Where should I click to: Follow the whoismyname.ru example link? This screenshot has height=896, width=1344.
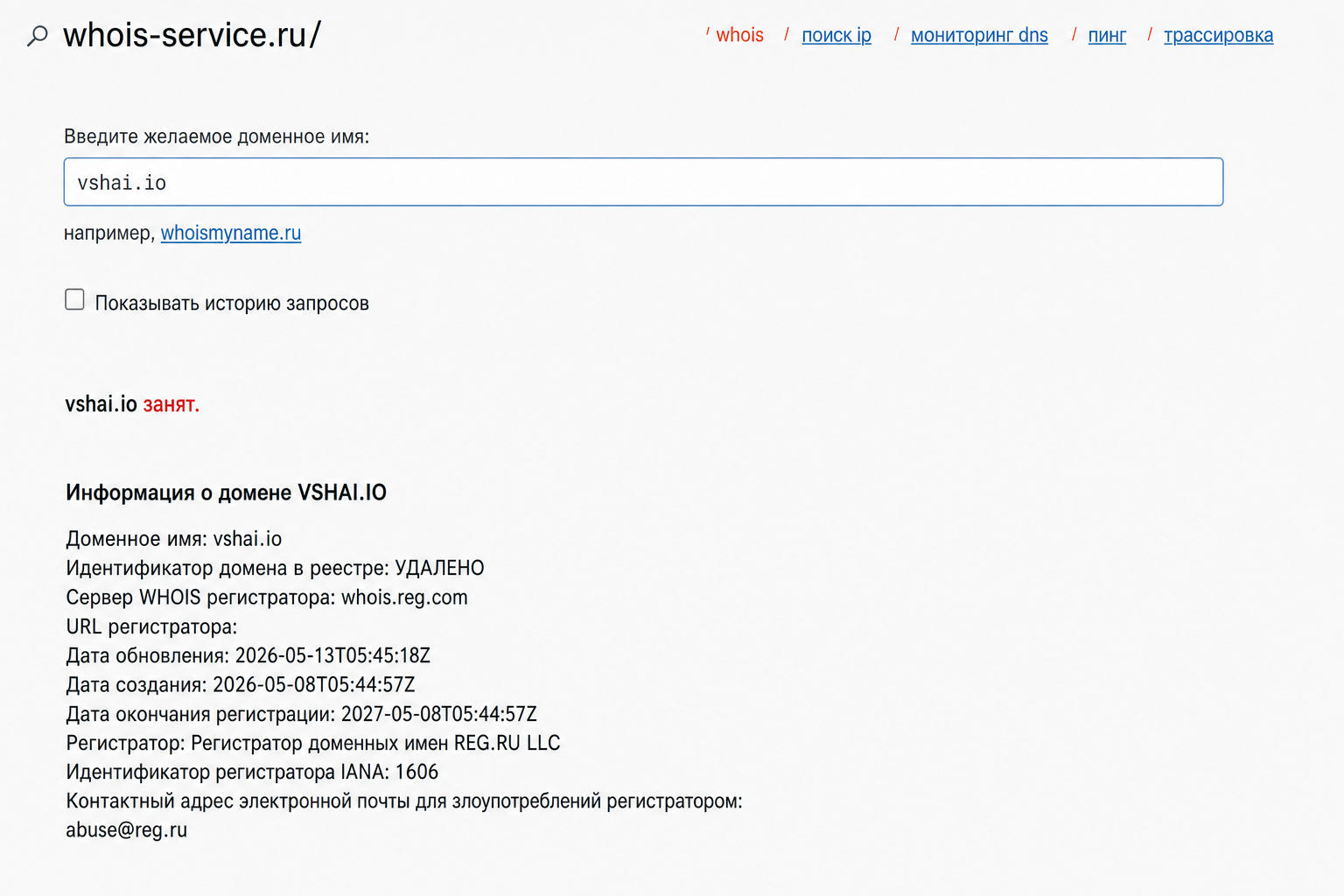pos(231,233)
